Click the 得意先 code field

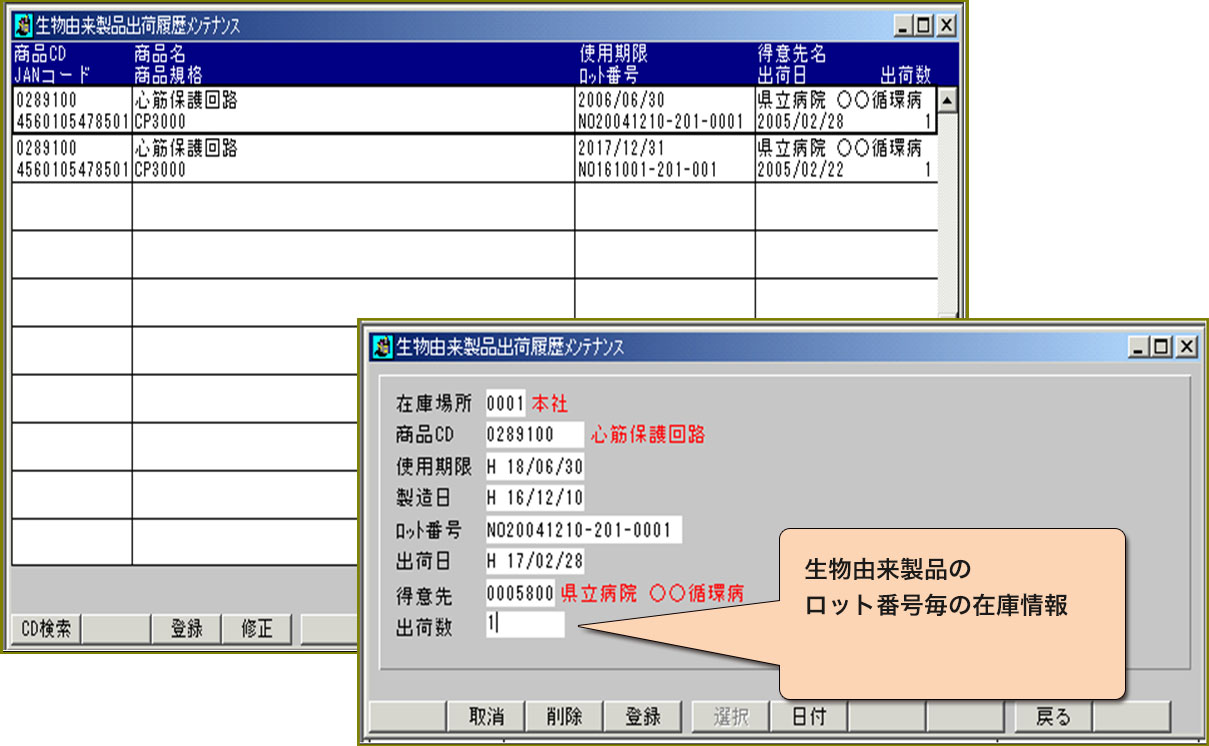coord(520,593)
